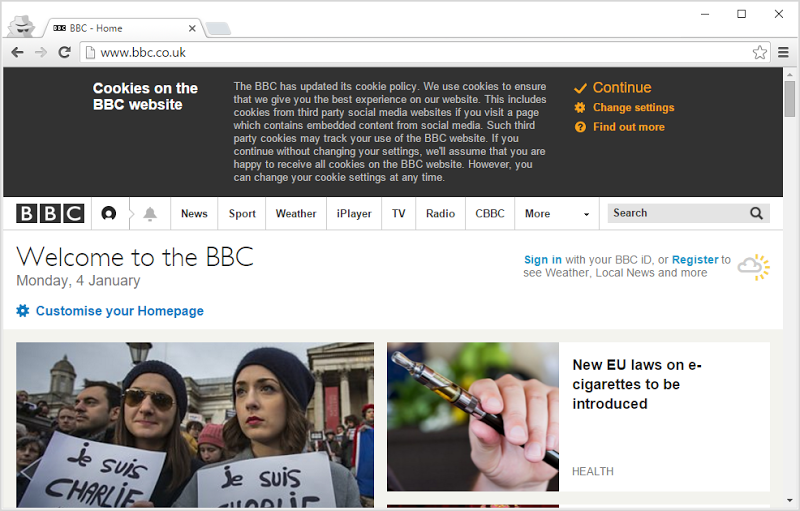Open notifications bell icon
The width and height of the screenshot is (800, 511).
click(x=150, y=213)
